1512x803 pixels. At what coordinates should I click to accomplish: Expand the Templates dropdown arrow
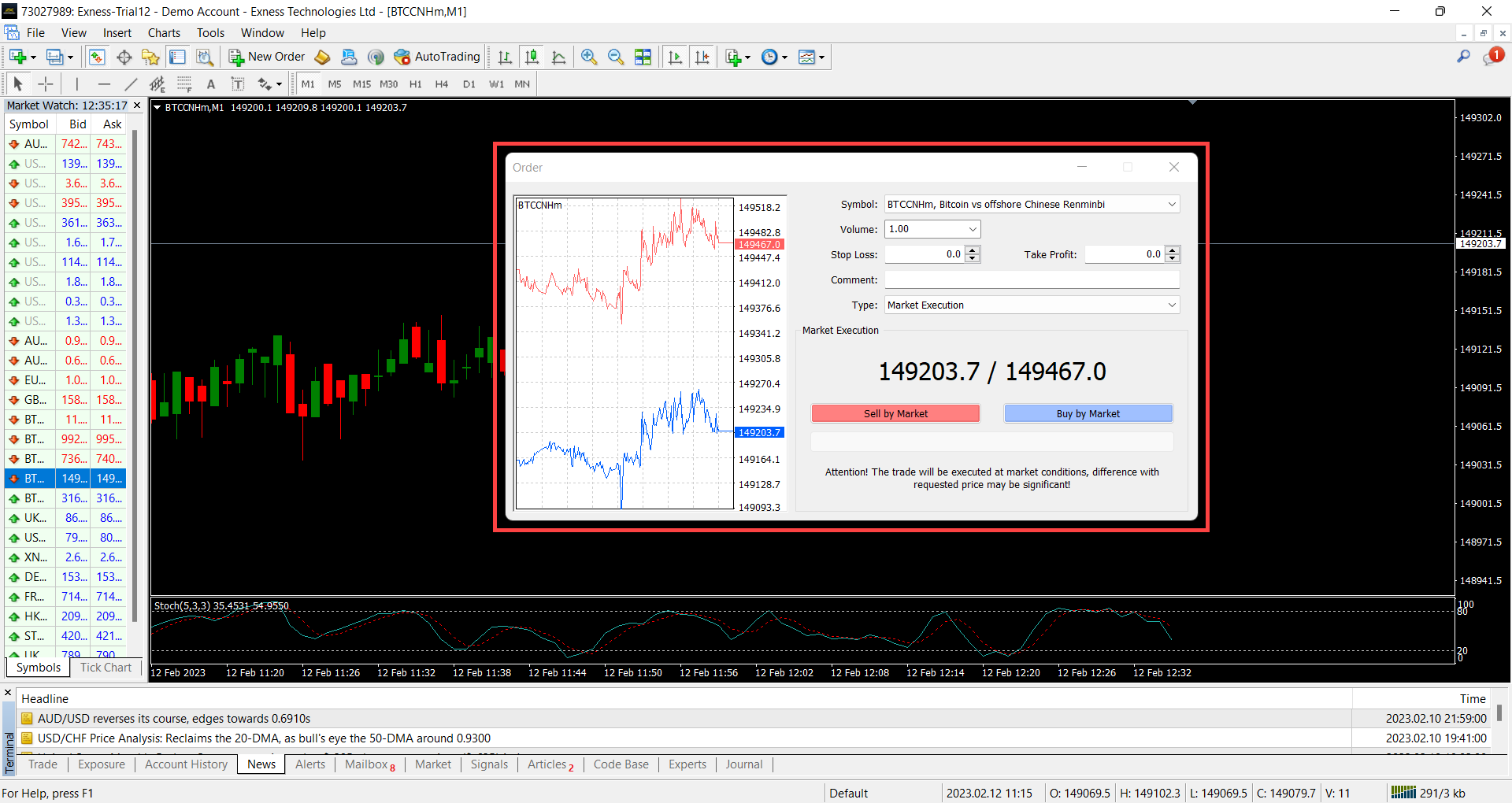pos(821,57)
